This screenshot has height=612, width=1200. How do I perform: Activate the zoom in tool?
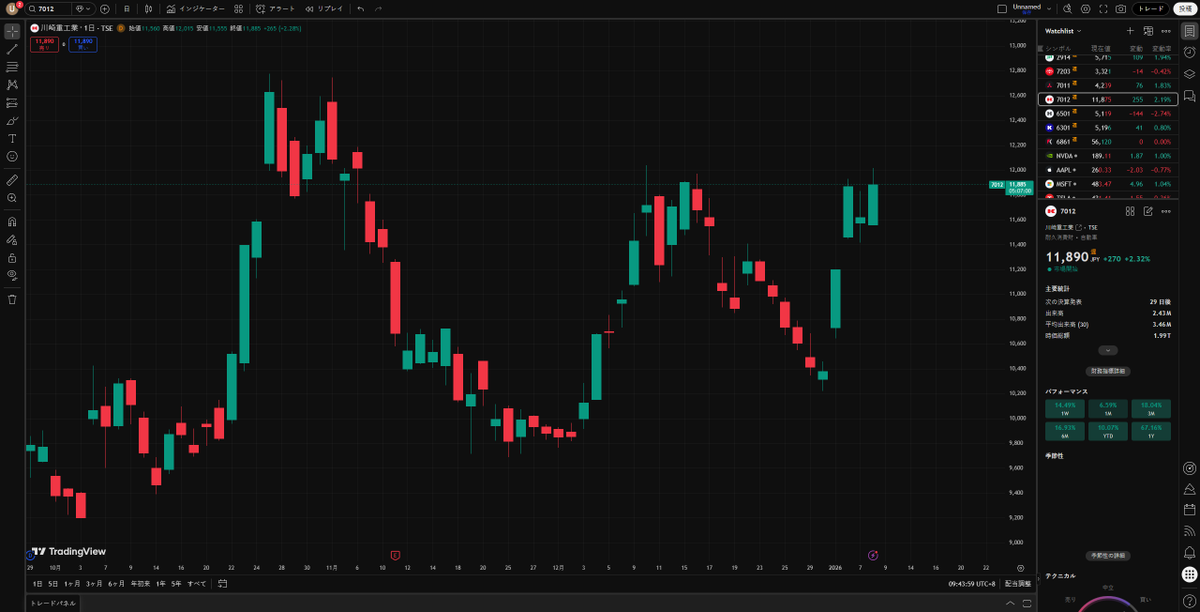pos(12,198)
